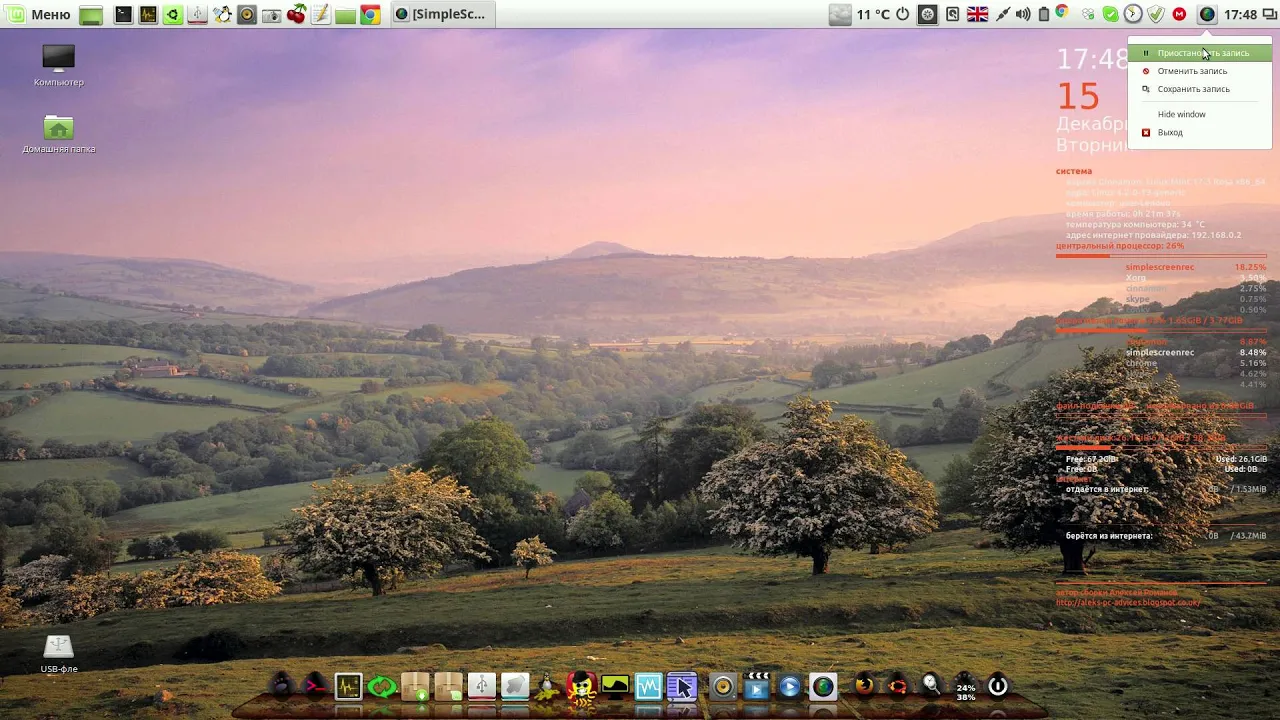
Task: Launch the camera screenshot tool in top panel
Action: point(271,15)
